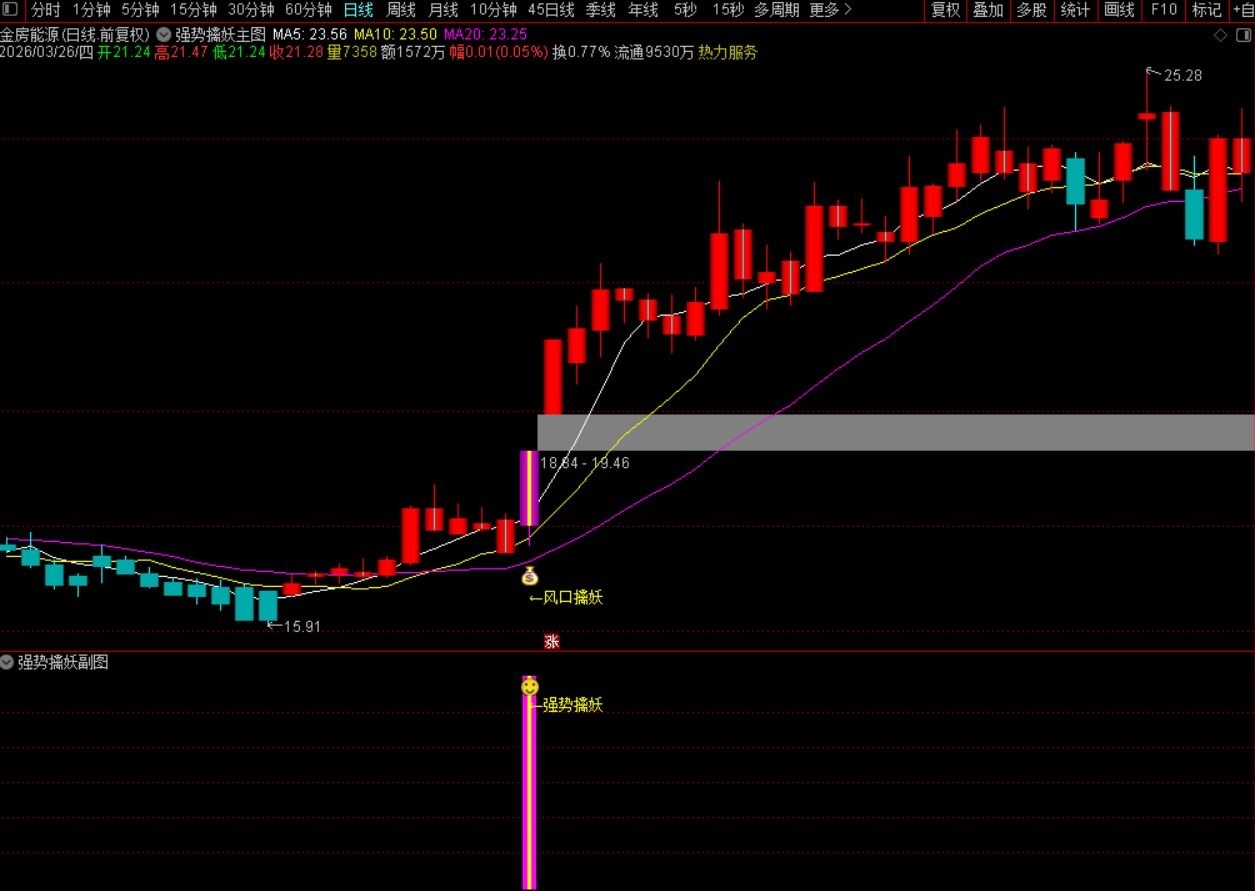Viewport: 1255px width, 891px height.
Task: Click the 收21.28 close price
Action: point(296,52)
